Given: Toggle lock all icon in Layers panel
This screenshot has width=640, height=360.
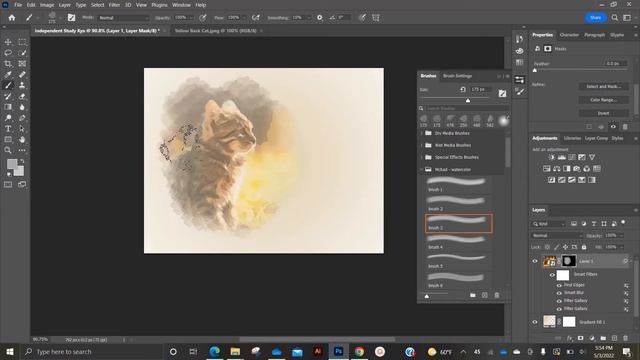Looking at the screenshot, I should tap(584, 247).
